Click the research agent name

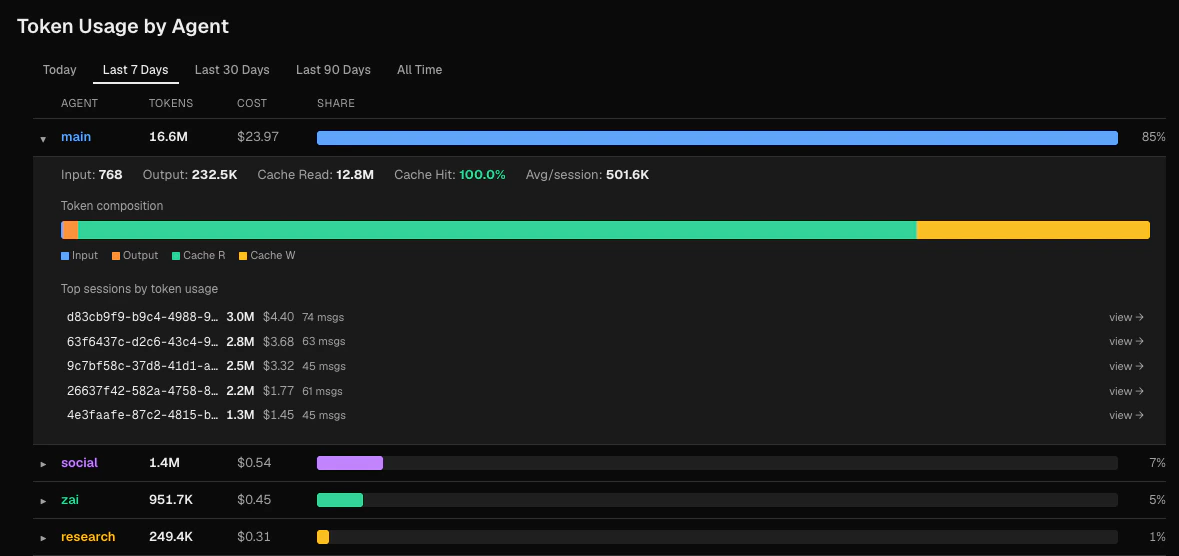tap(88, 536)
